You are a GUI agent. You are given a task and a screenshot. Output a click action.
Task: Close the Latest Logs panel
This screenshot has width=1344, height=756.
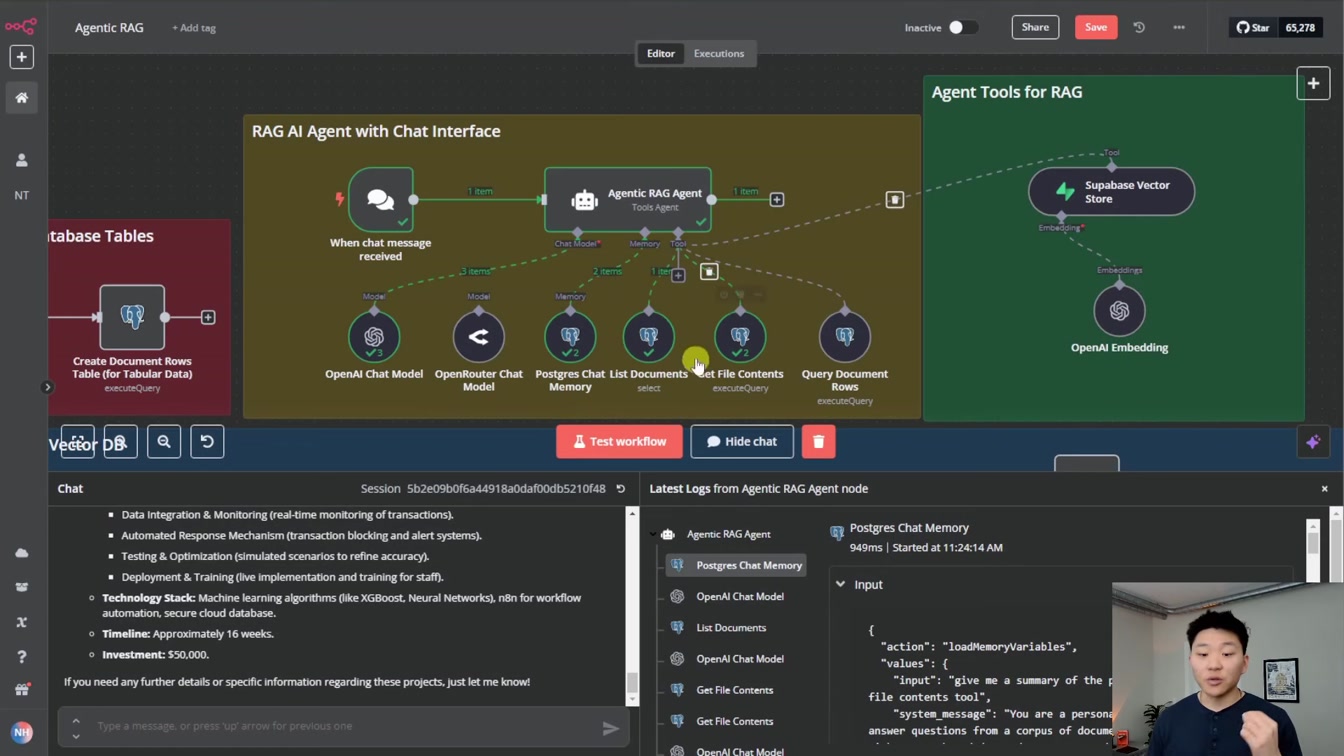(x=1325, y=489)
